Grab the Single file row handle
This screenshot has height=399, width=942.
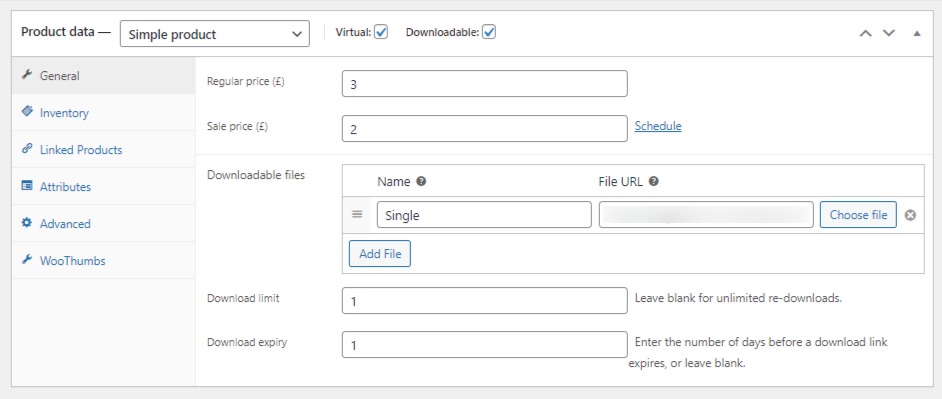coord(357,215)
